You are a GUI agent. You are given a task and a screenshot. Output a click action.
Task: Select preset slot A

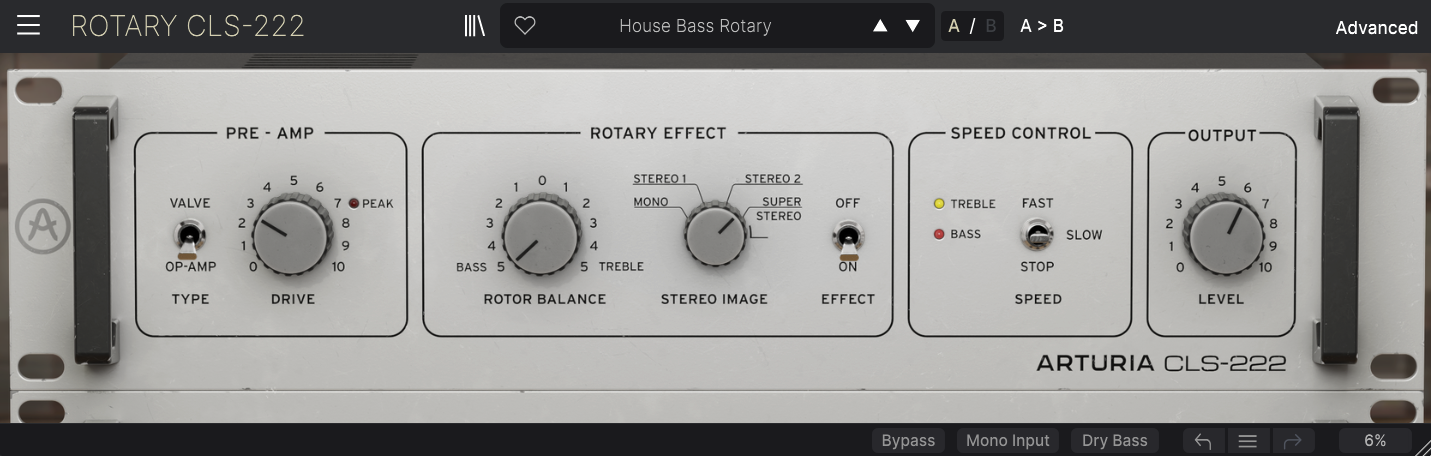point(954,26)
